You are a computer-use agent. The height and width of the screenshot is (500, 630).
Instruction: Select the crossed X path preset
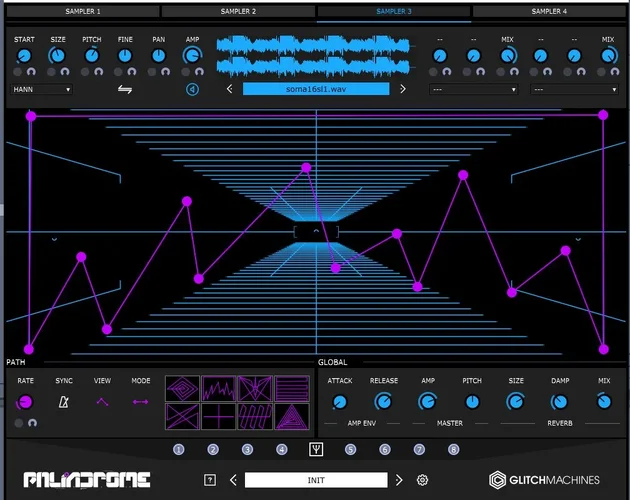pyautogui.click(x=182, y=416)
